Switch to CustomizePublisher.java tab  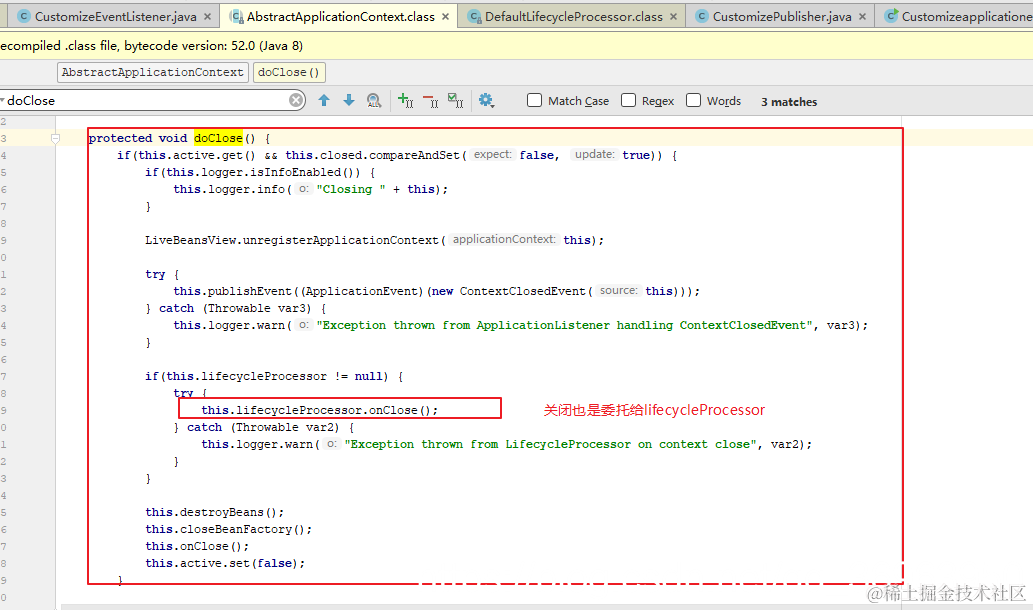[x=781, y=16]
